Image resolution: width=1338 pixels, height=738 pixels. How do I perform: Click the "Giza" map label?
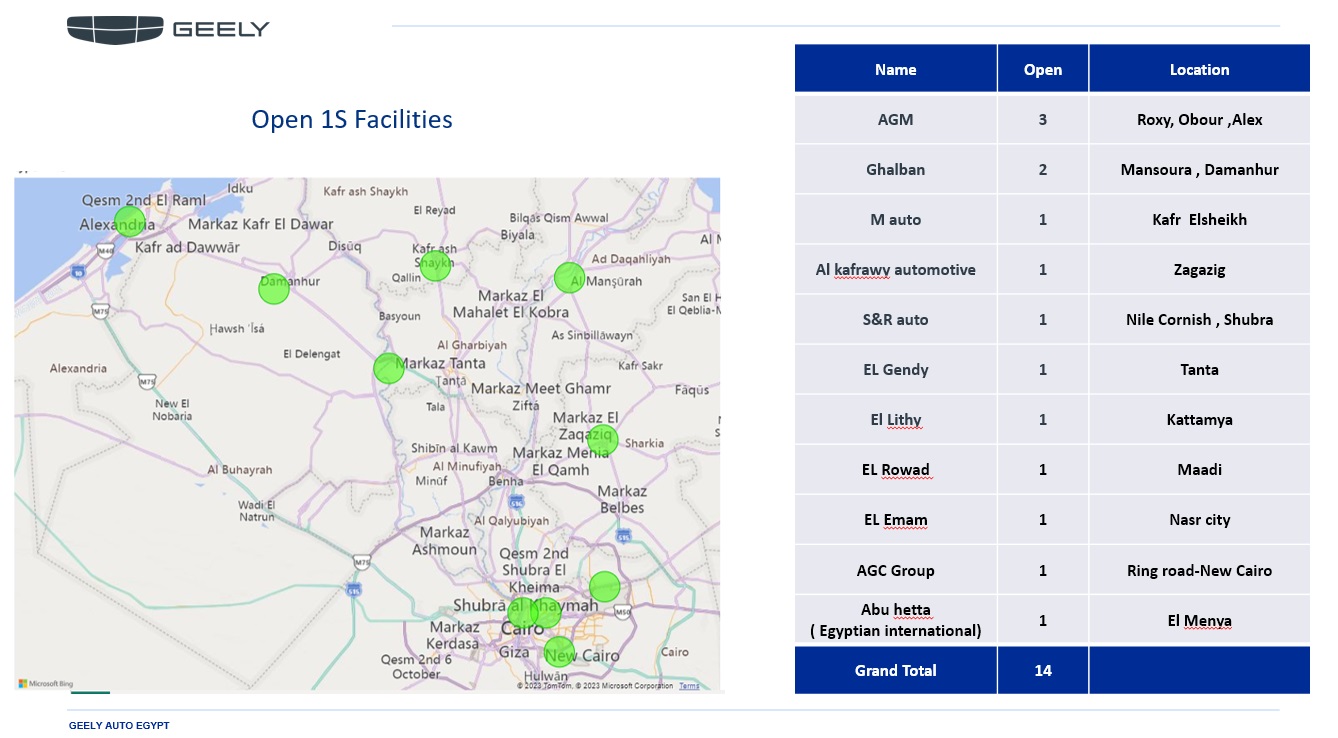click(514, 653)
